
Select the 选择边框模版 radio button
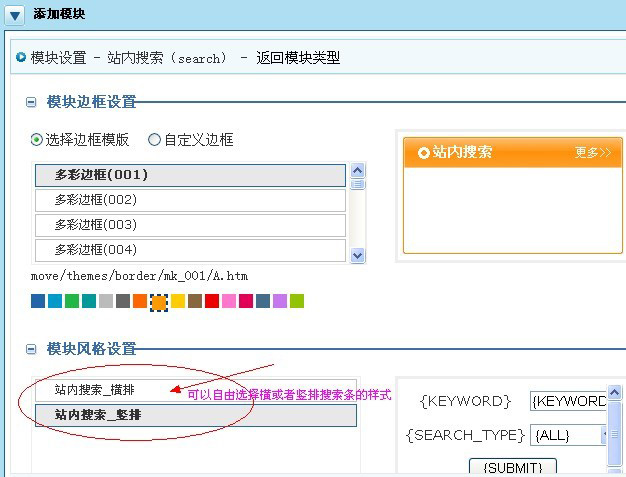(x=36, y=140)
